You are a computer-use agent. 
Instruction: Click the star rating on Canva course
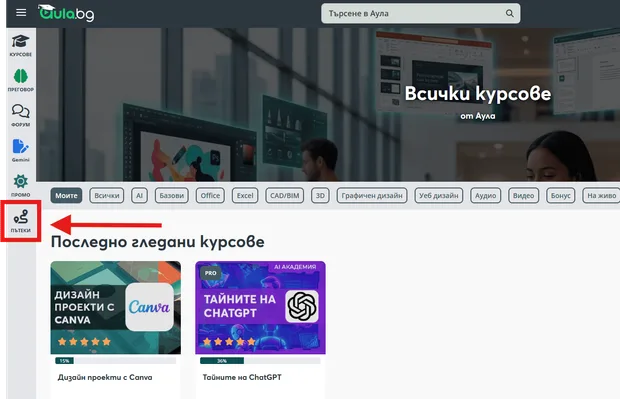point(84,341)
